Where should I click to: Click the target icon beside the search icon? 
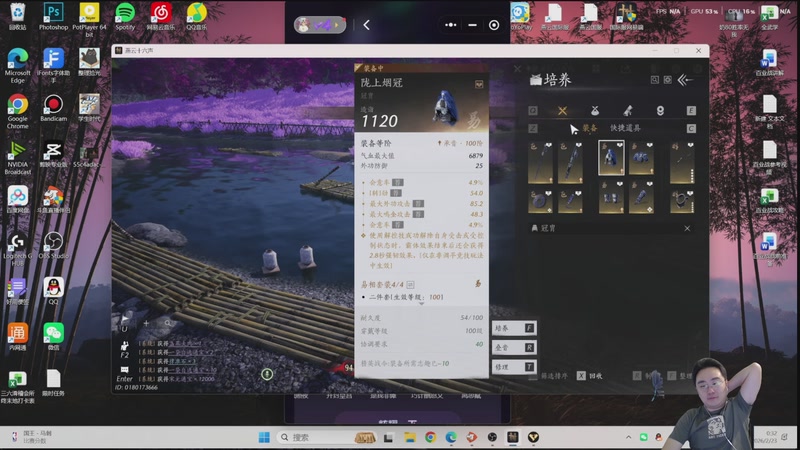pyautogui.click(x=667, y=80)
